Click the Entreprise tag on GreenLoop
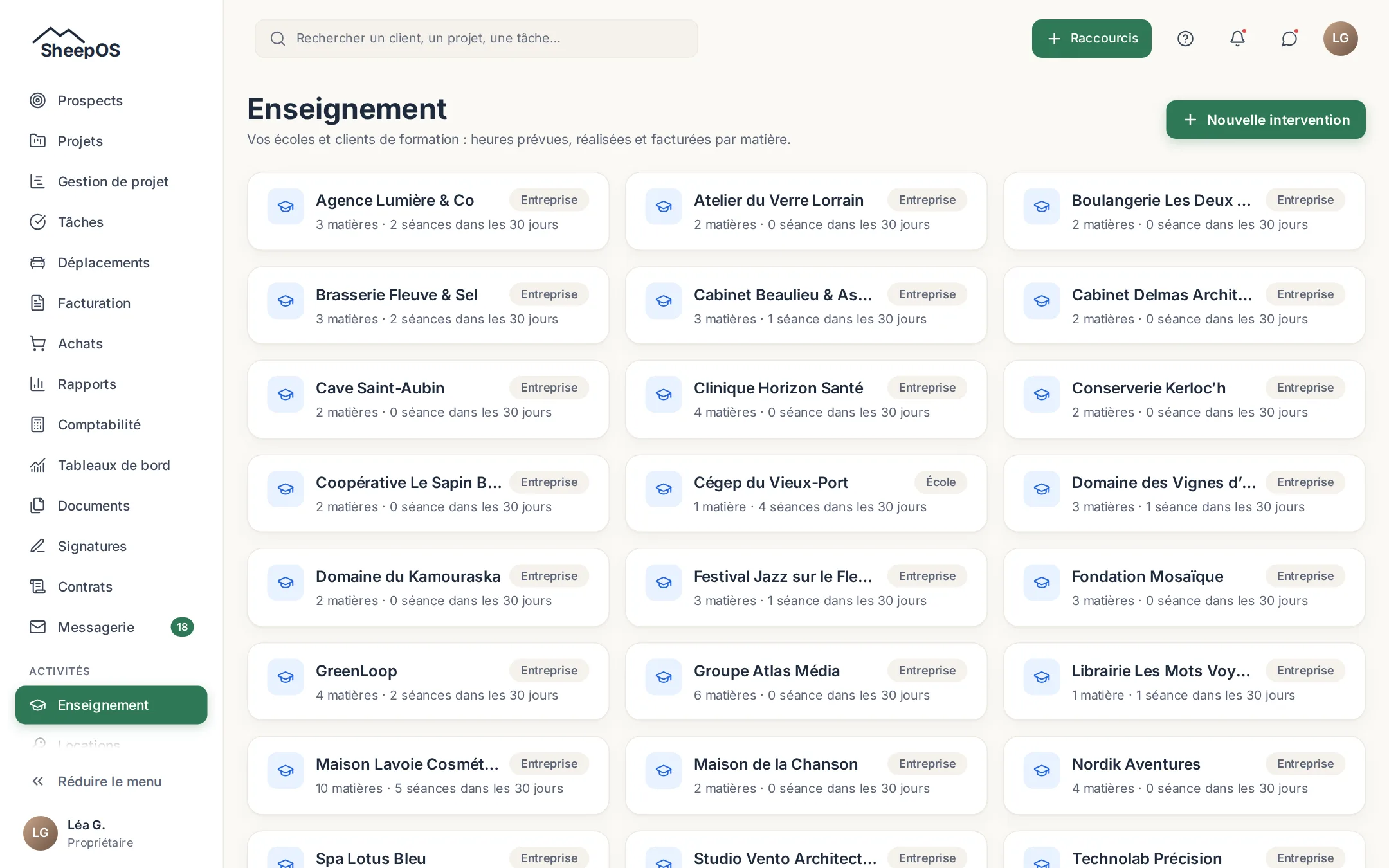 click(549, 671)
